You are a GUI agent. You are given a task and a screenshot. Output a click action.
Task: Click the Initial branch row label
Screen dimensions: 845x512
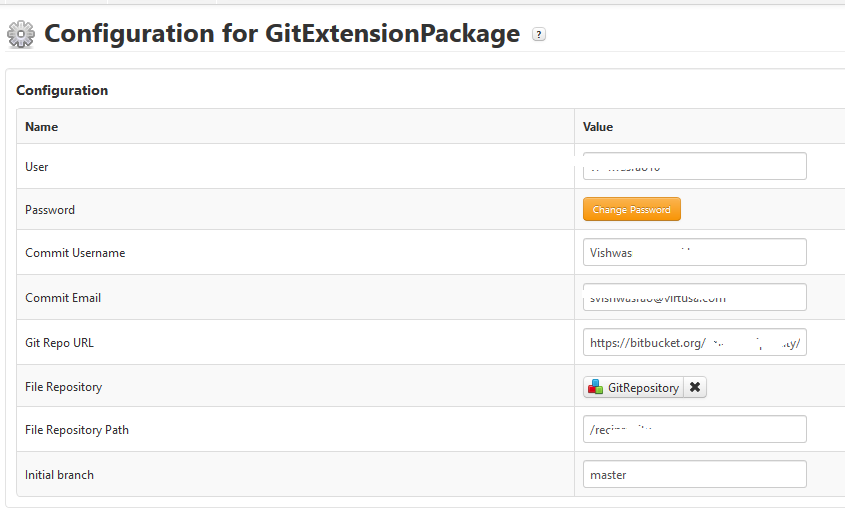coord(60,475)
